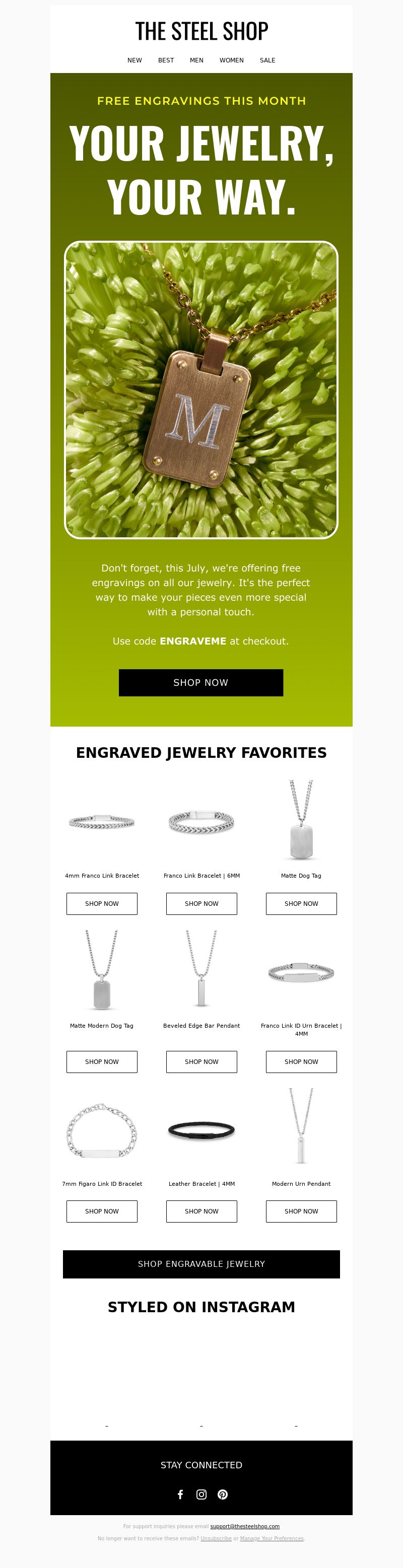Click the Shop Engravable Jewelry button
The height and width of the screenshot is (1568, 403).
point(201,1264)
